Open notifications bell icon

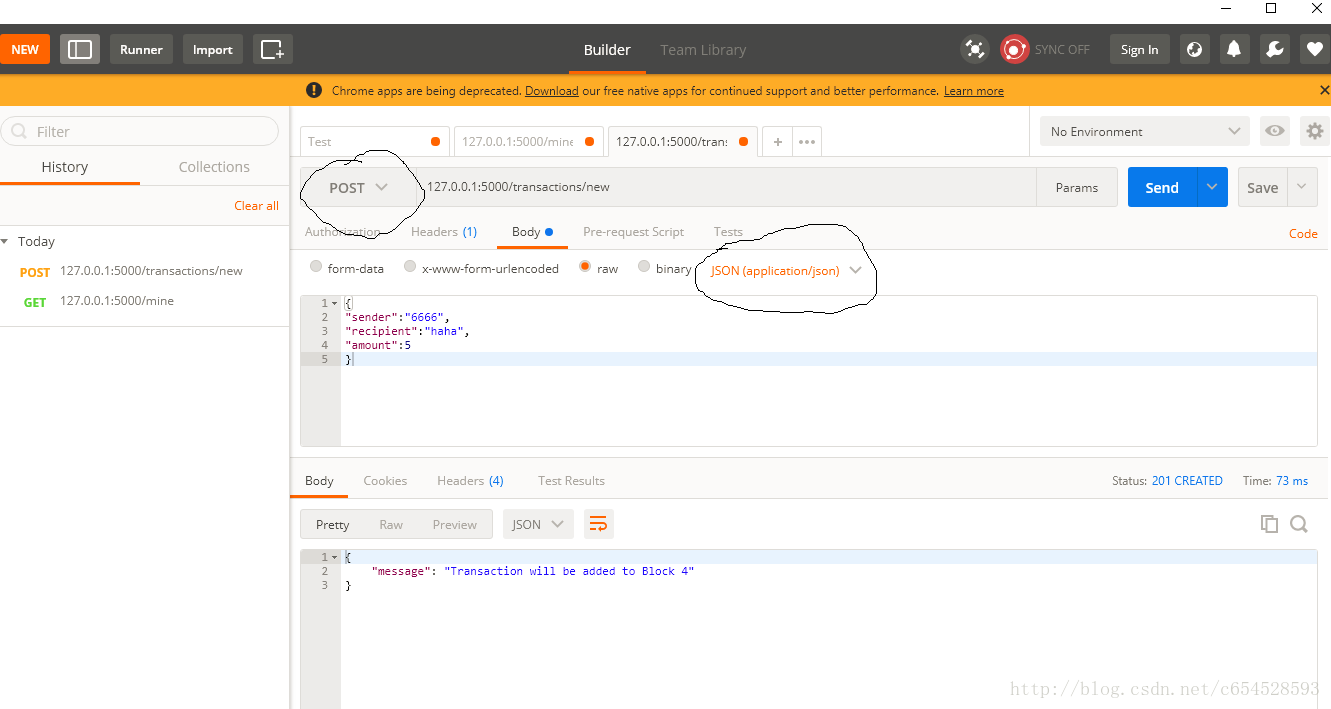point(1234,49)
